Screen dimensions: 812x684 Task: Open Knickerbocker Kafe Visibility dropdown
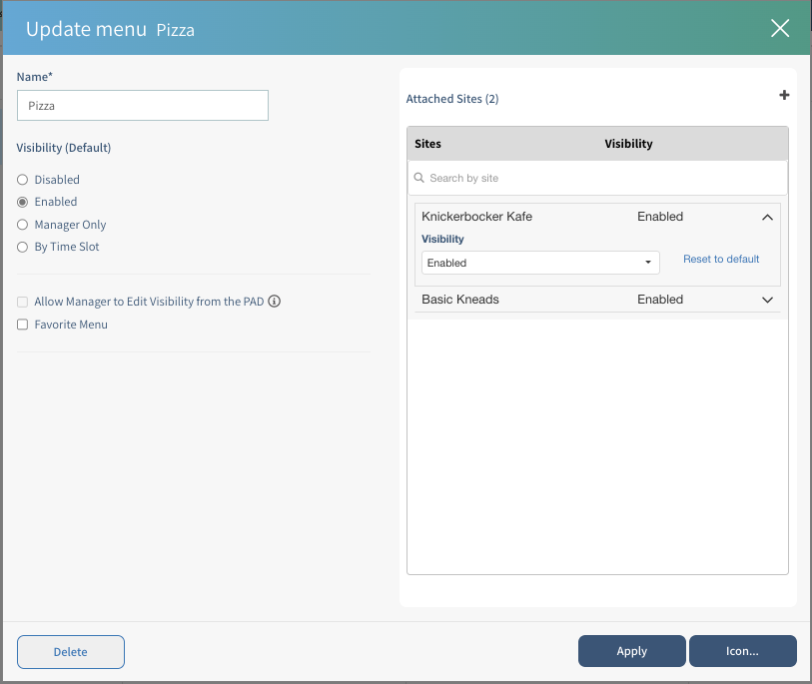tap(540, 263)
